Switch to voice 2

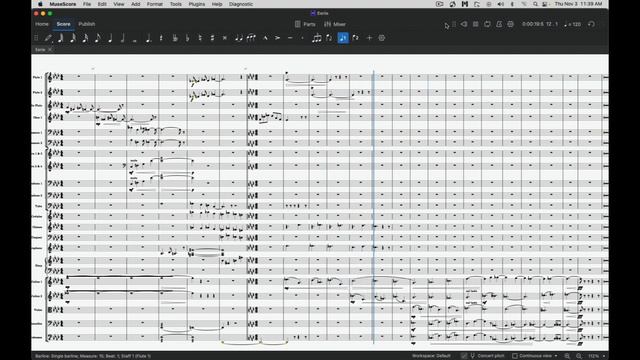(356, 38)
